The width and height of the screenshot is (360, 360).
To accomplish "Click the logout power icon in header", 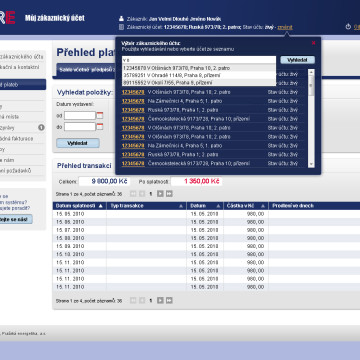I will tap(348, 27).
